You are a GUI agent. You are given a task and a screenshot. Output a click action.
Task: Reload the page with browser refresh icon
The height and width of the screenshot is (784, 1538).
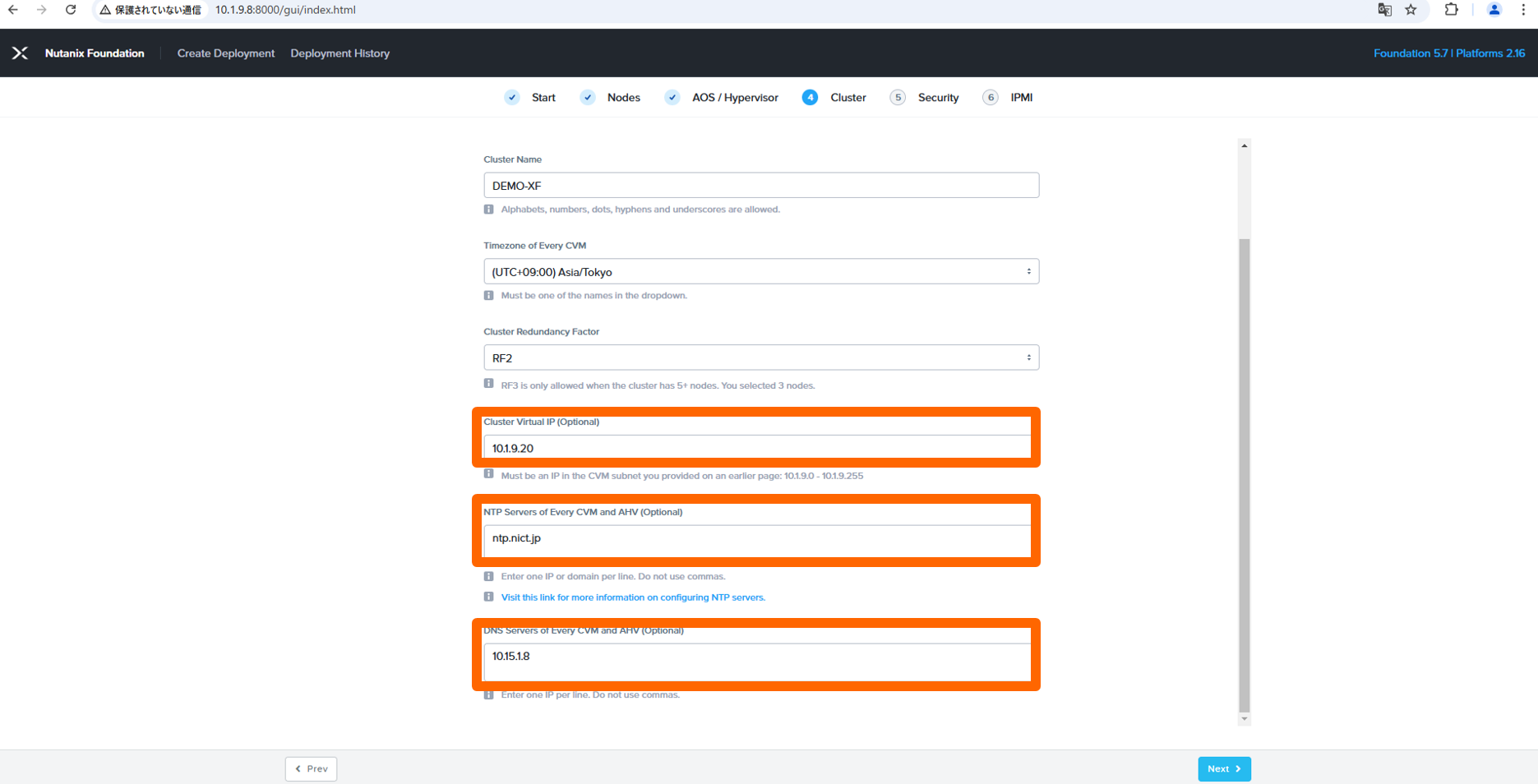click(71, 10)
